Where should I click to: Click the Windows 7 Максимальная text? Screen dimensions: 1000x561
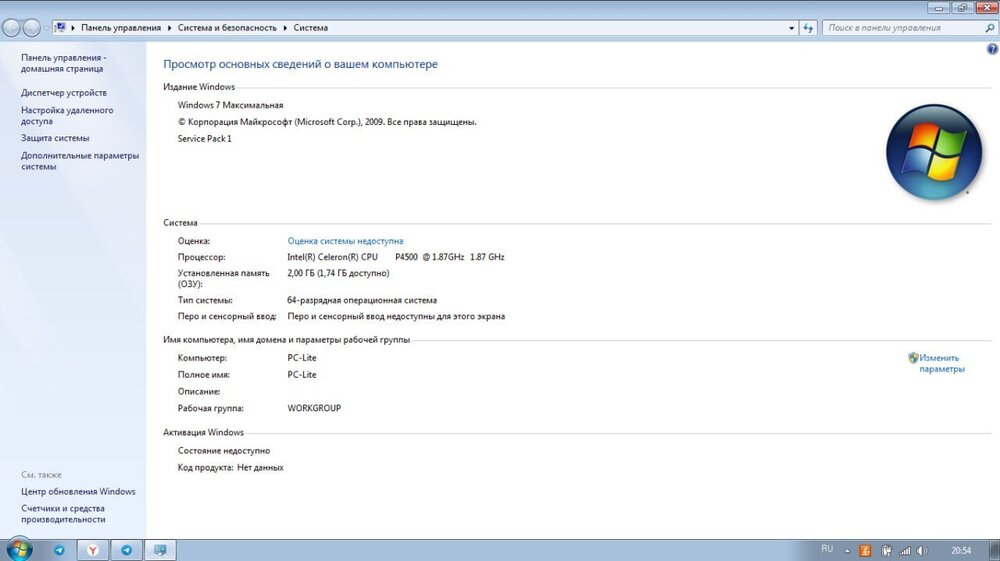230,105
